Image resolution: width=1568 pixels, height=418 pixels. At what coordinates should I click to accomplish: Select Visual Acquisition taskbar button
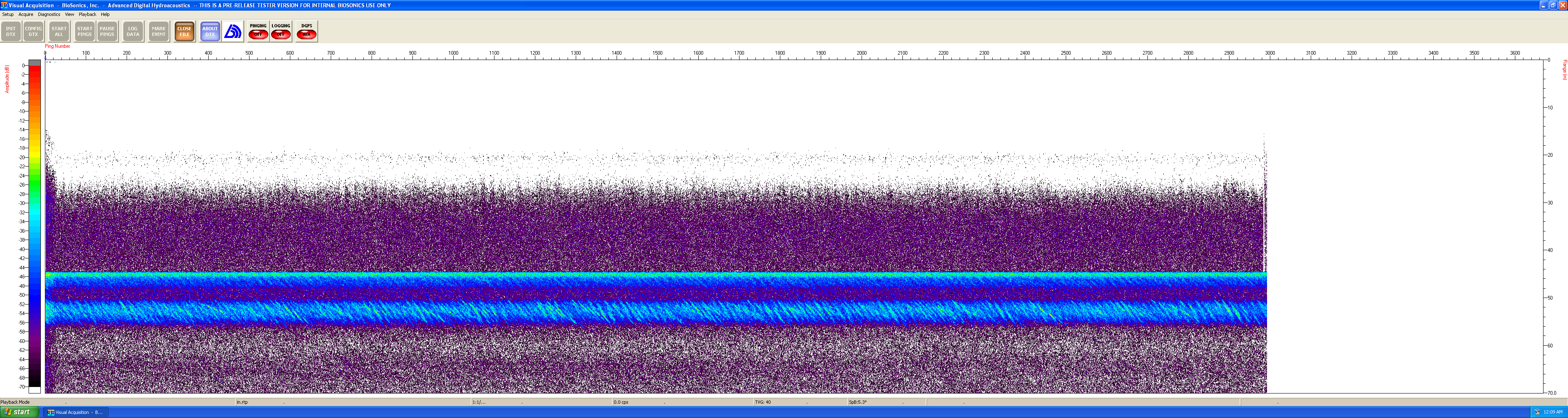pyautogui.click(x=76, y=412)
